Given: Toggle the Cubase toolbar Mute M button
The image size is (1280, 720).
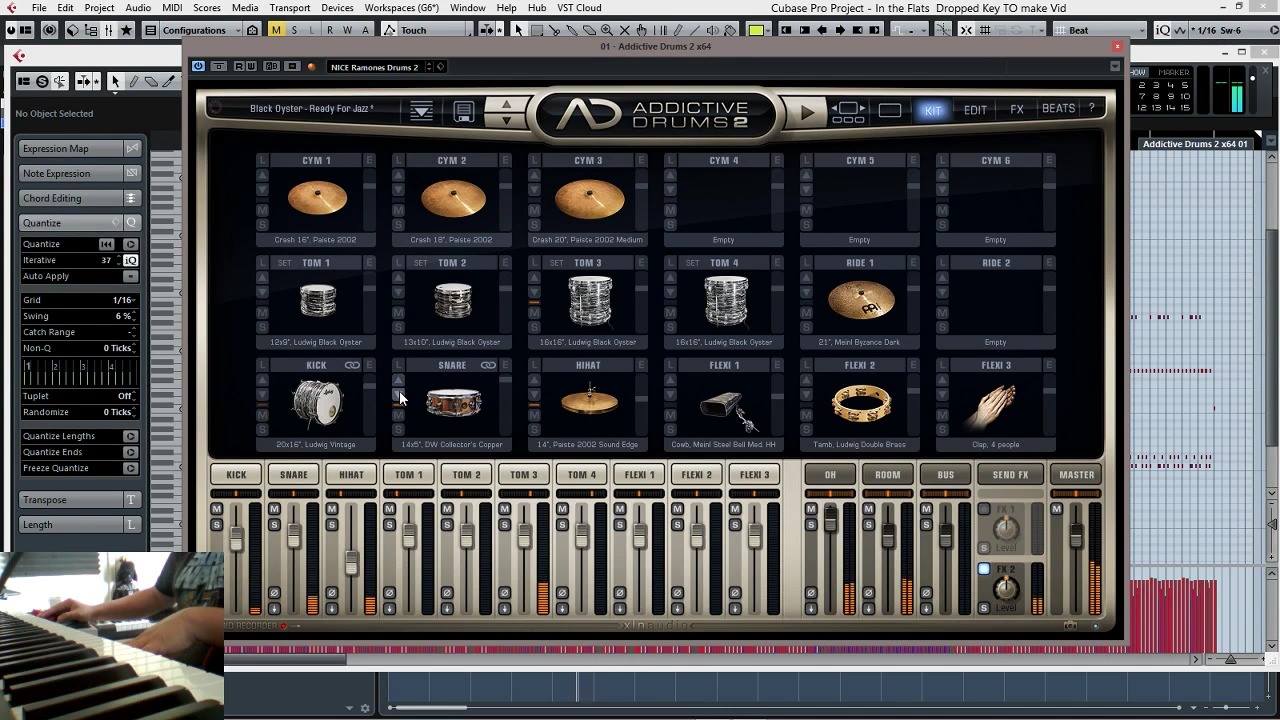Looking at the screenshot, I should click(276, 30).
